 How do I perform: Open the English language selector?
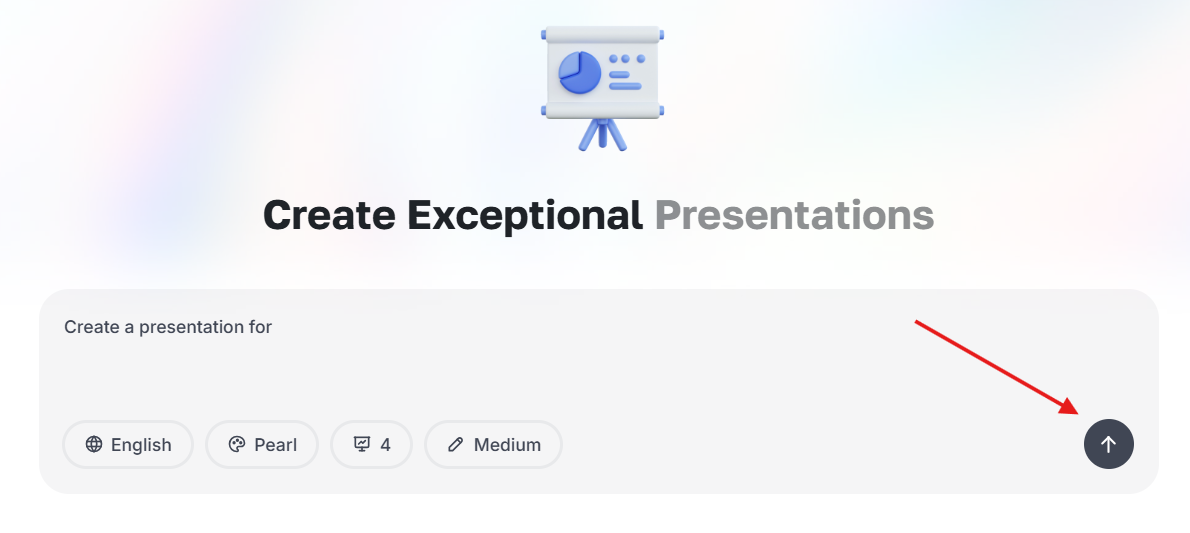[128, 444]
